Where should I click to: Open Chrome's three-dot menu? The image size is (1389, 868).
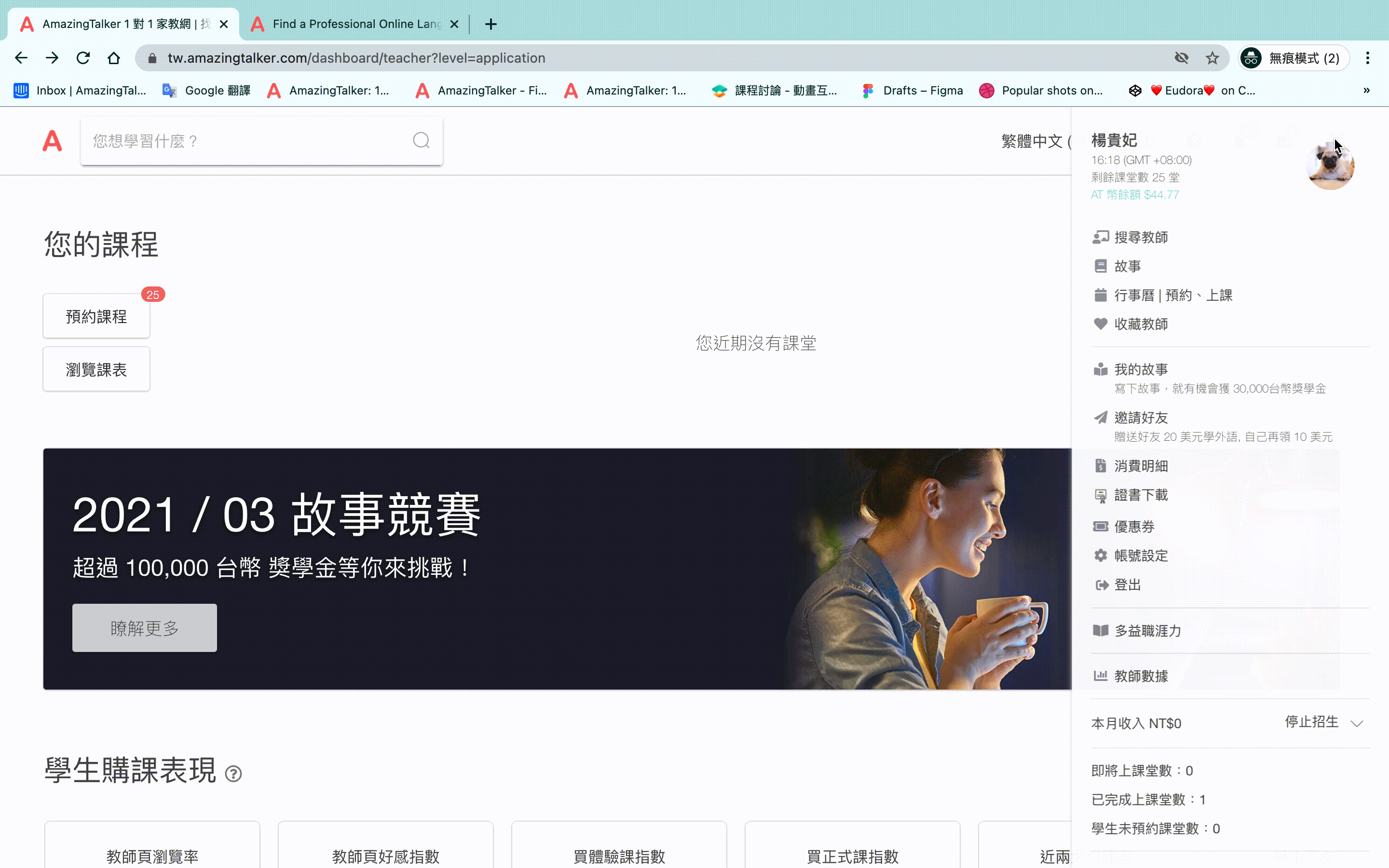click(x=1368, y=57)
